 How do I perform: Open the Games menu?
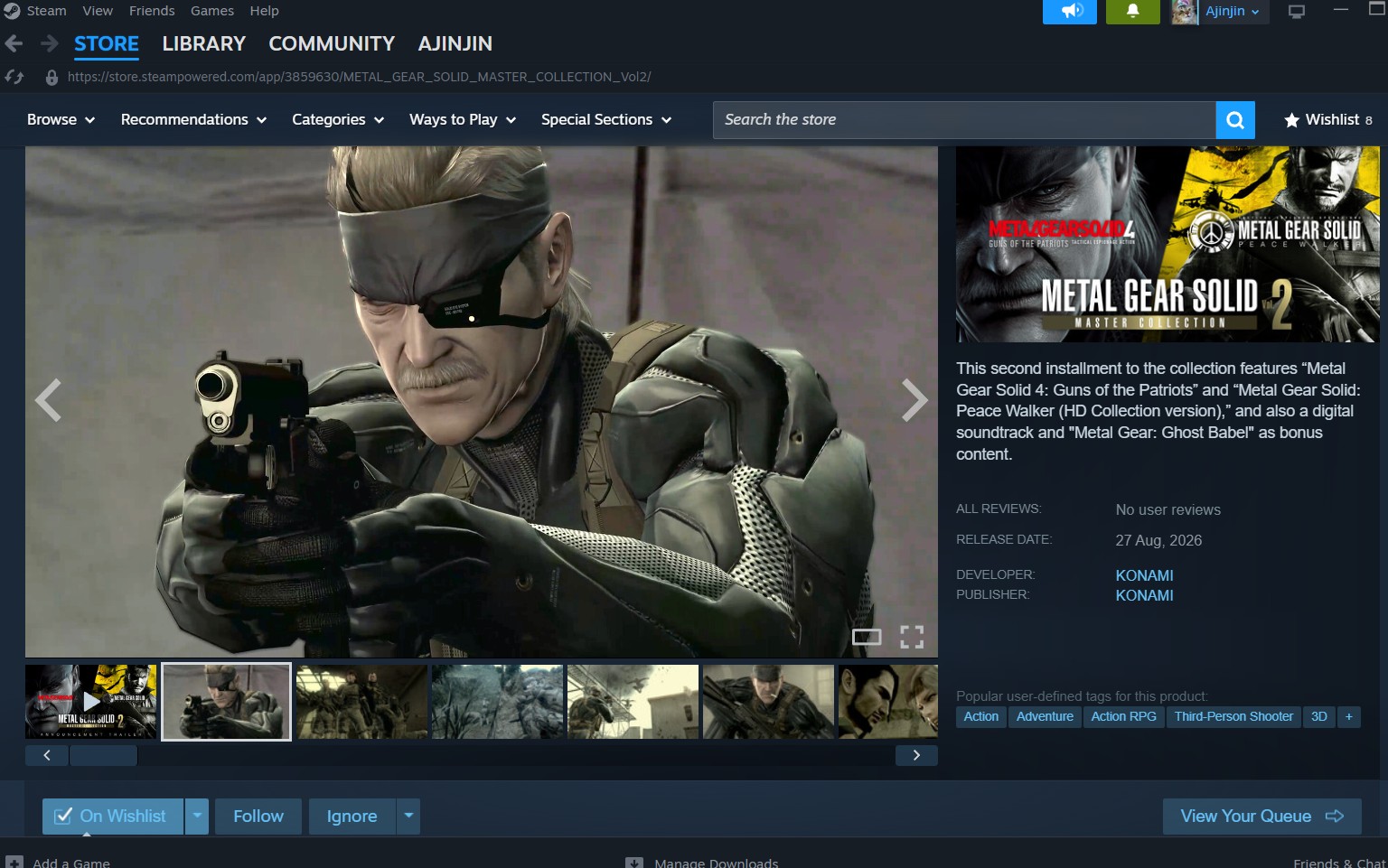tap(212, 11)
